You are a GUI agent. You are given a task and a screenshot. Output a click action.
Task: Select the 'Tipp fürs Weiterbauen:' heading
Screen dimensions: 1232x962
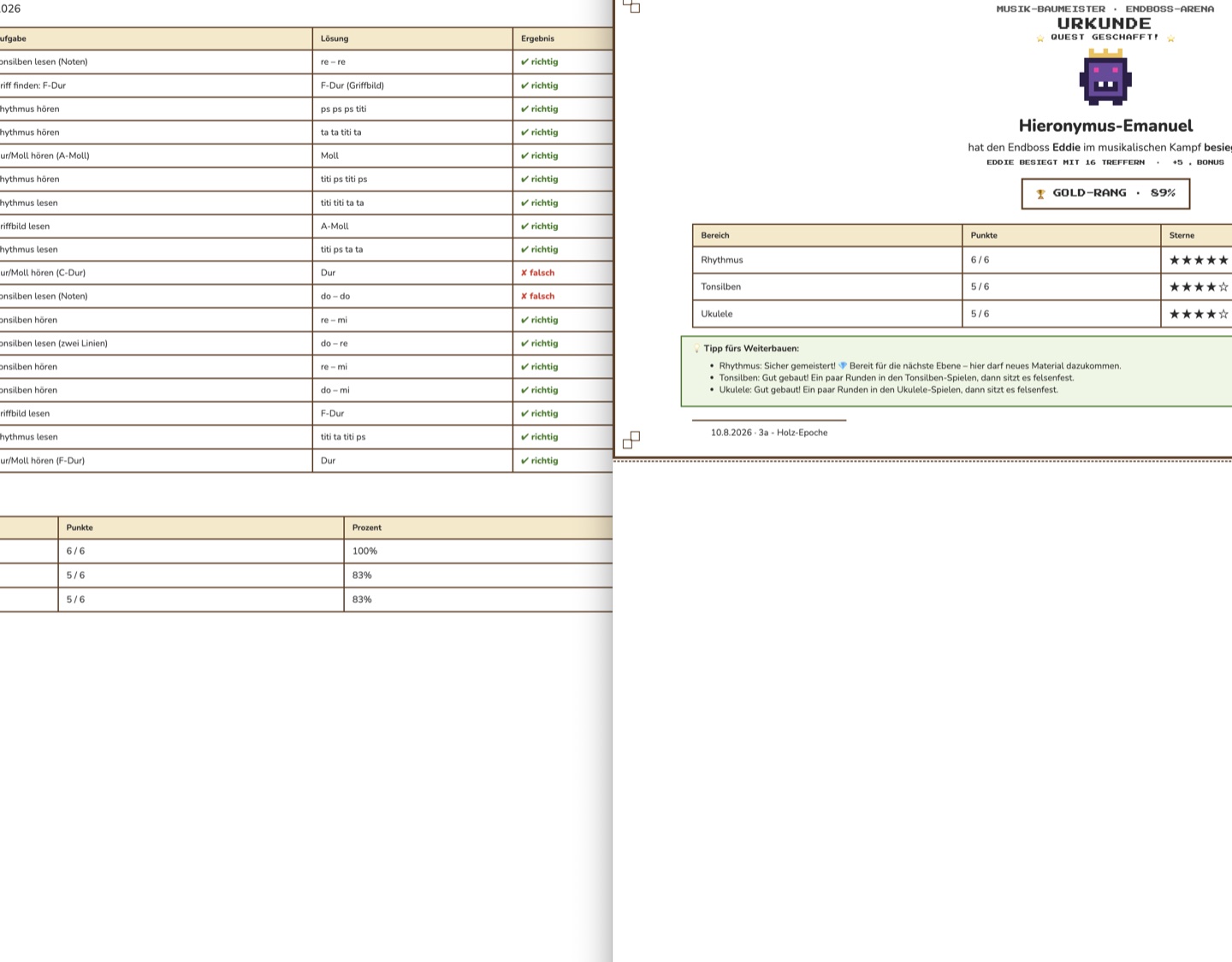coord(751,349)
